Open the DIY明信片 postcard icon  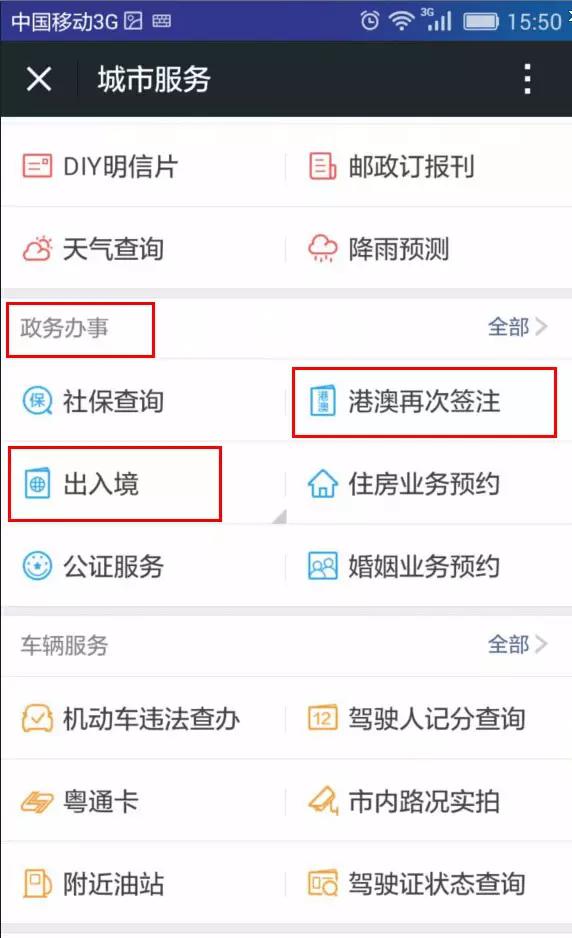37,166
